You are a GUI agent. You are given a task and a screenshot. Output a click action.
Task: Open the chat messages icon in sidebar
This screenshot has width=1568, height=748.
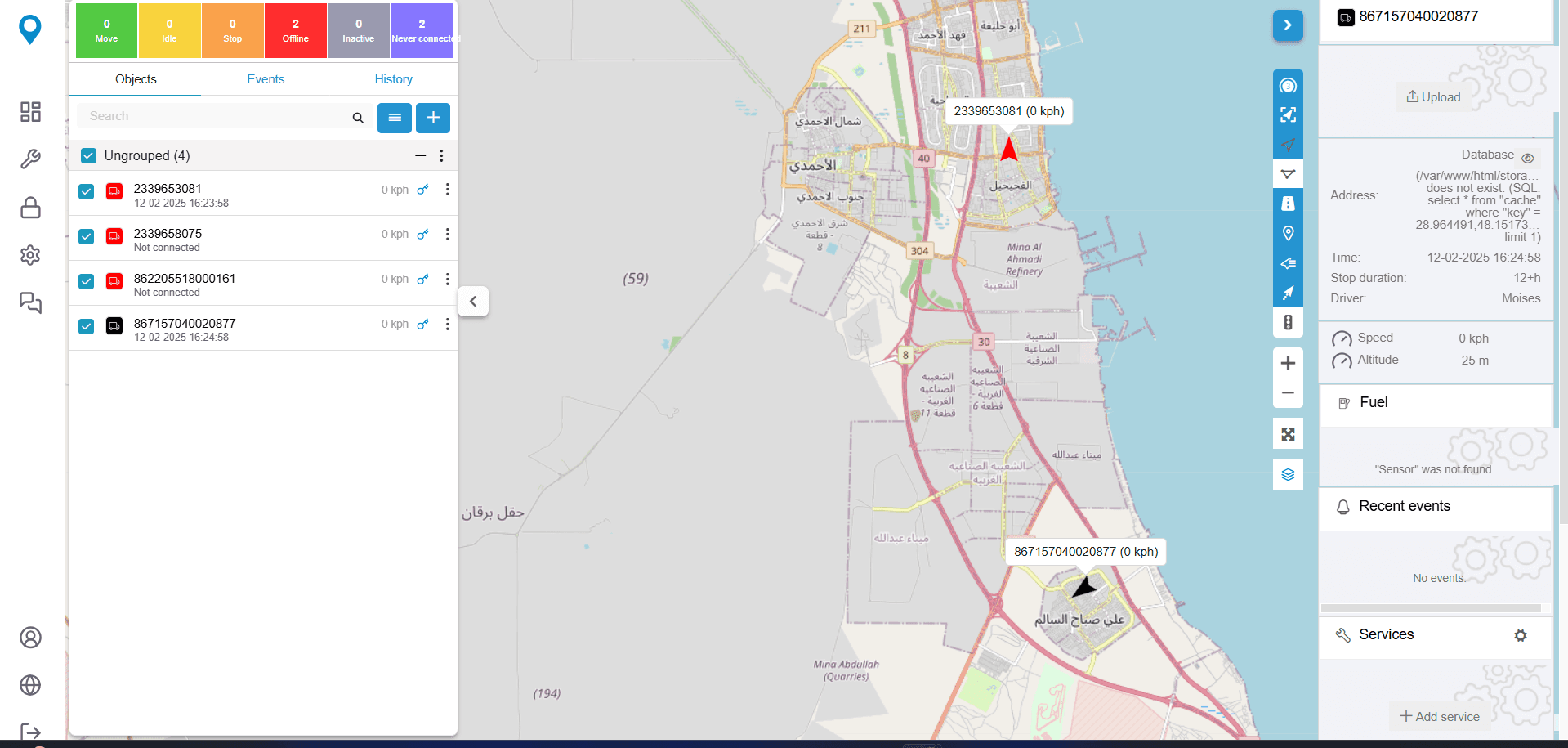[x=30, y=303]
